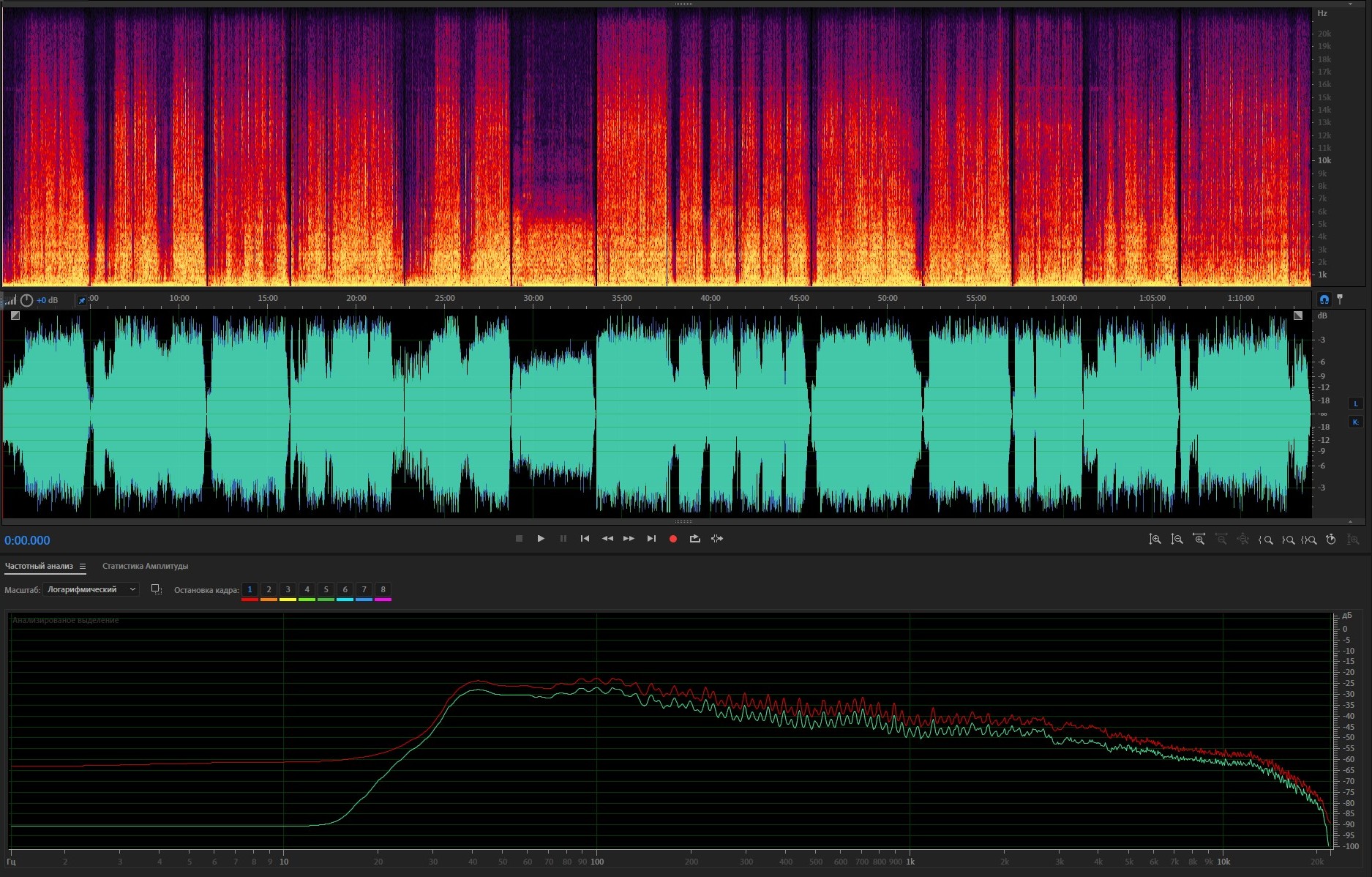Viewport: 1372px width, 877px height.
Task: Click the Fast Forward button
Action: (629, 539)
